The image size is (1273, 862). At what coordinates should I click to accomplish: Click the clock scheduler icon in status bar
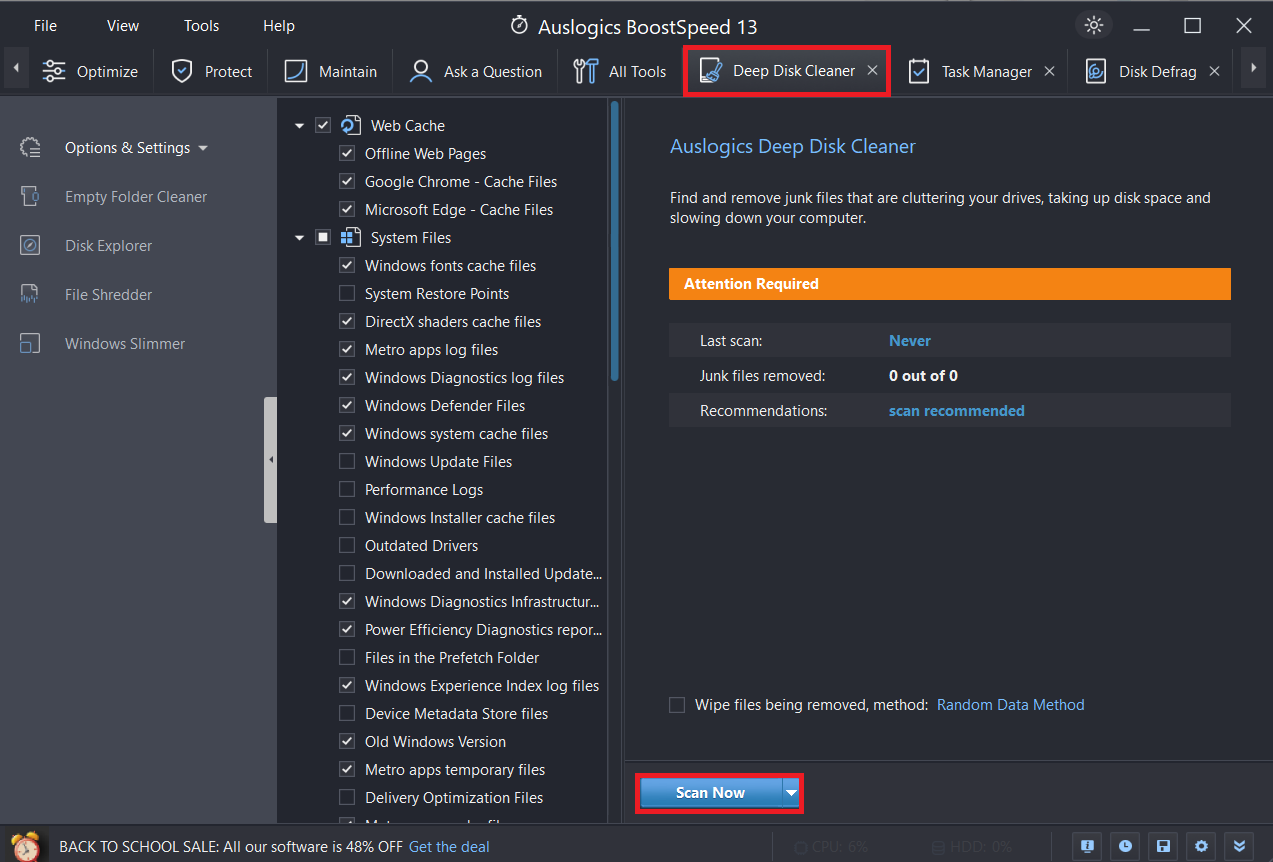pyautogui.click(x=1125, y=846)
